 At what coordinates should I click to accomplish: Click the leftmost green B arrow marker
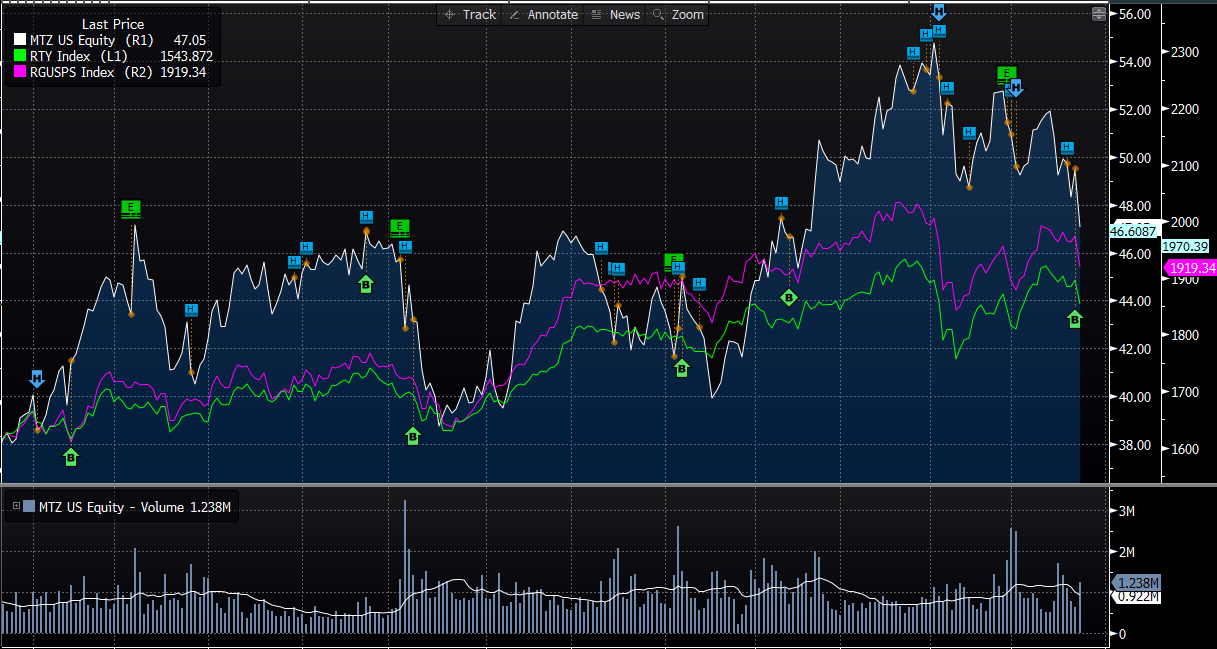tap(70, 457)
